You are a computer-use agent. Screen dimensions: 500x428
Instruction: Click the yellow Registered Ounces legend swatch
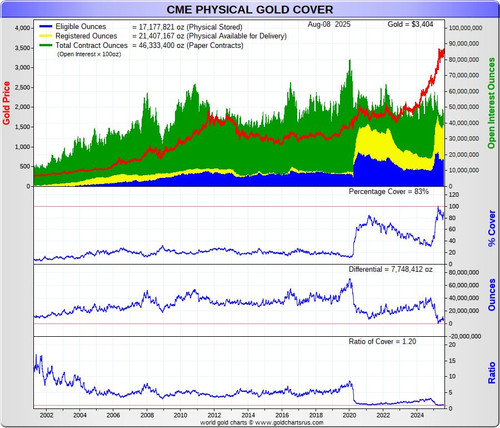46,36
